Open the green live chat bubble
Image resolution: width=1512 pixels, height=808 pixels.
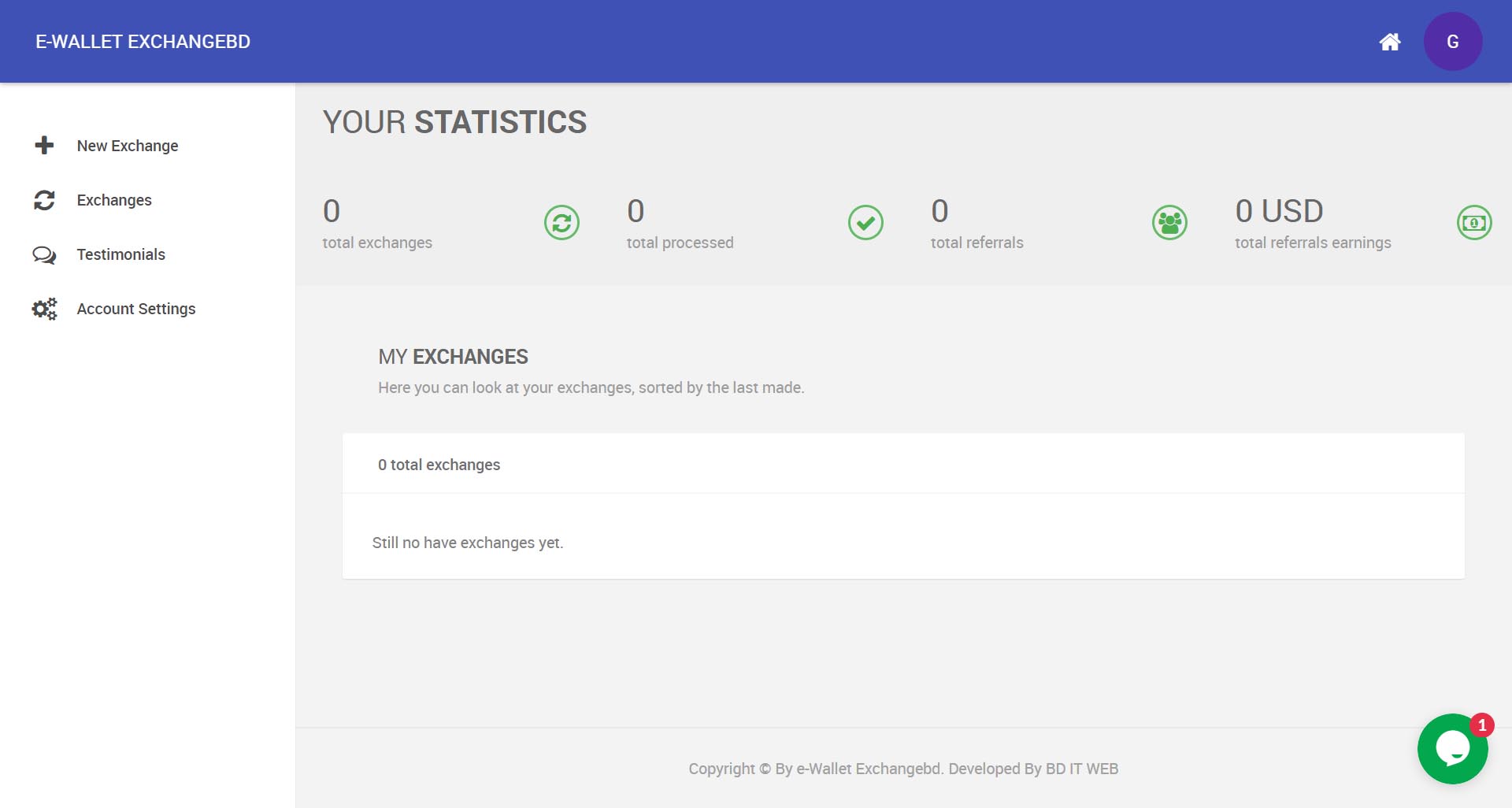point(1451,749)
